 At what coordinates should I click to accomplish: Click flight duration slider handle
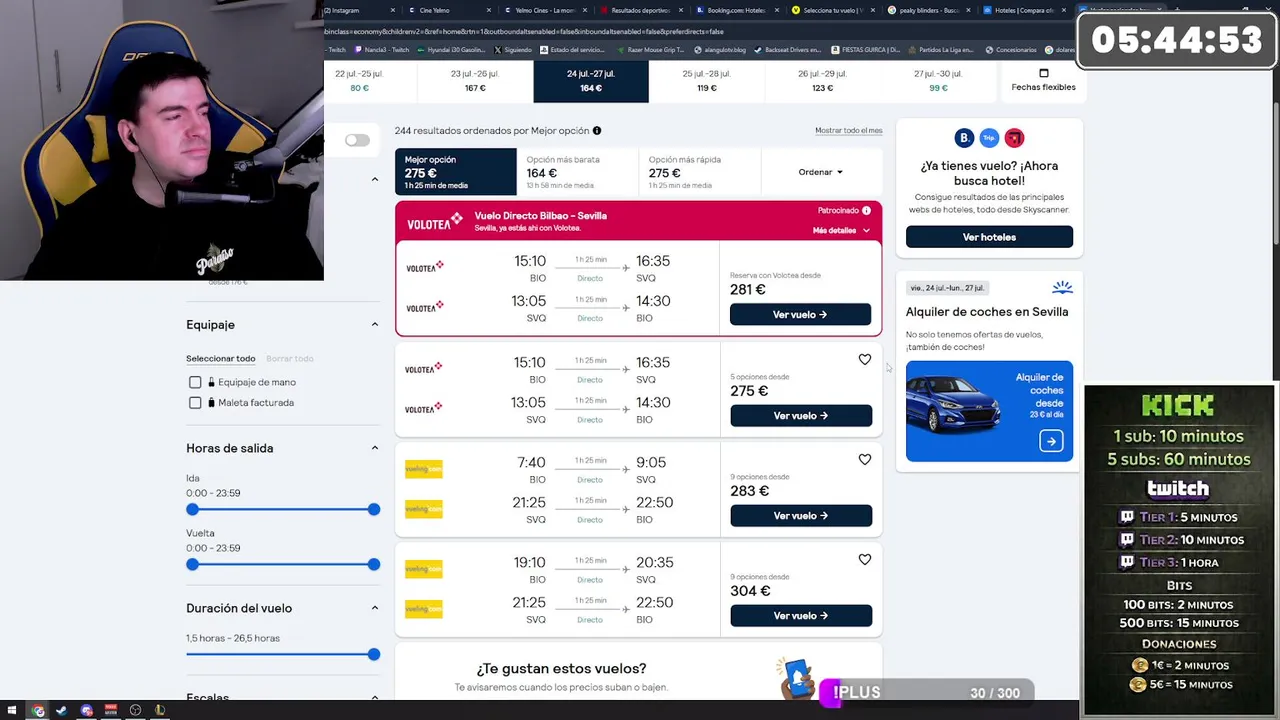(x=374, y=654)
